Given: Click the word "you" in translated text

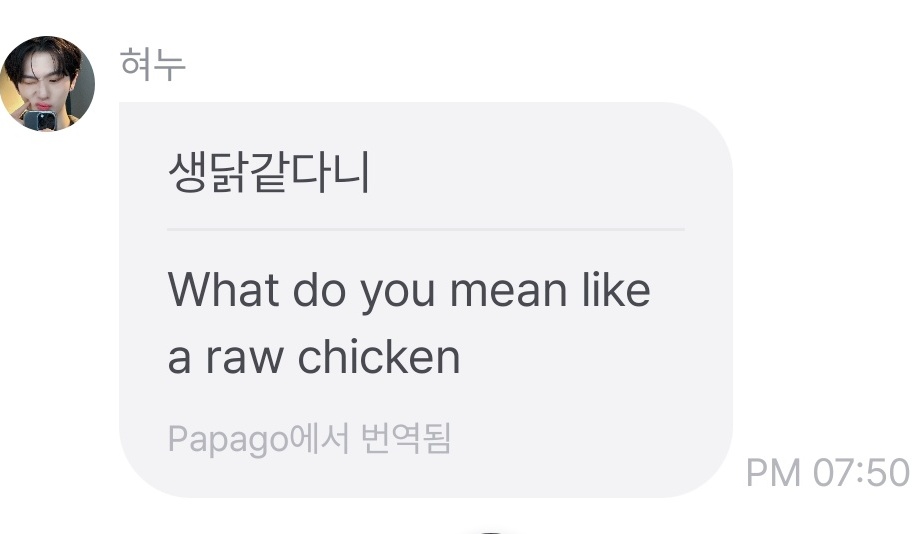Looking at the screenshot, I should tap(398, 294).
